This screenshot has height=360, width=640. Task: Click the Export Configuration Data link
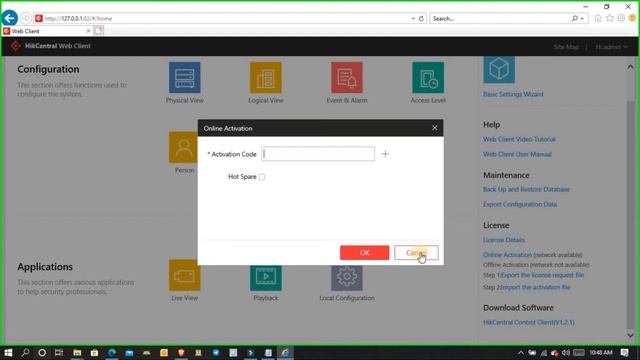coord(520,204)
